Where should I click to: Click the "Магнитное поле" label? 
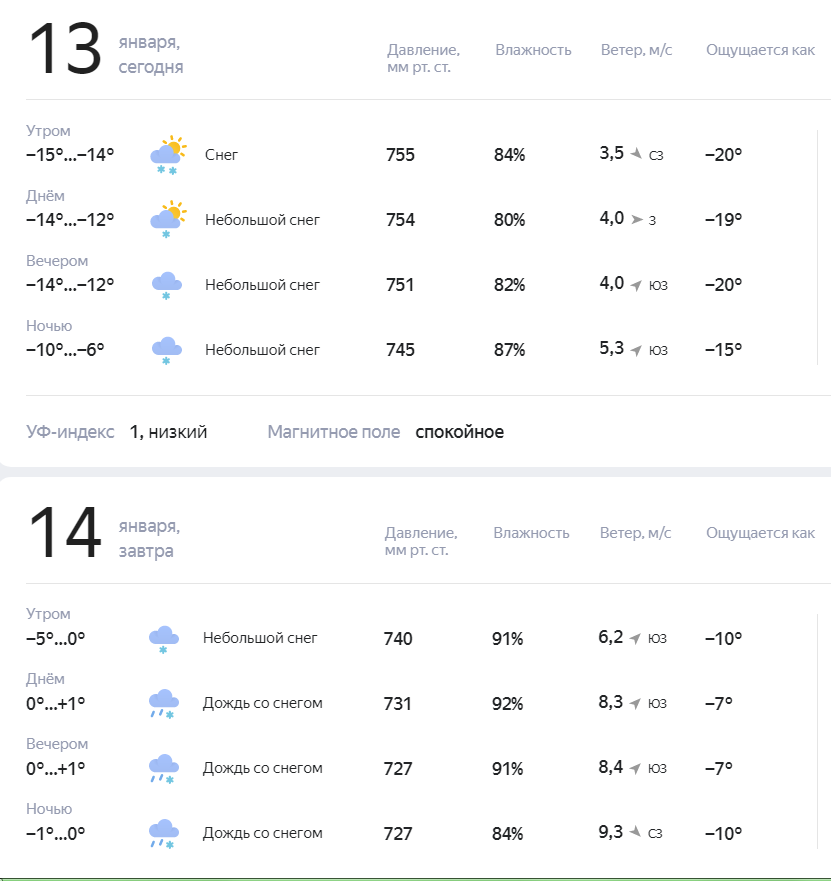tap(334, 432)
